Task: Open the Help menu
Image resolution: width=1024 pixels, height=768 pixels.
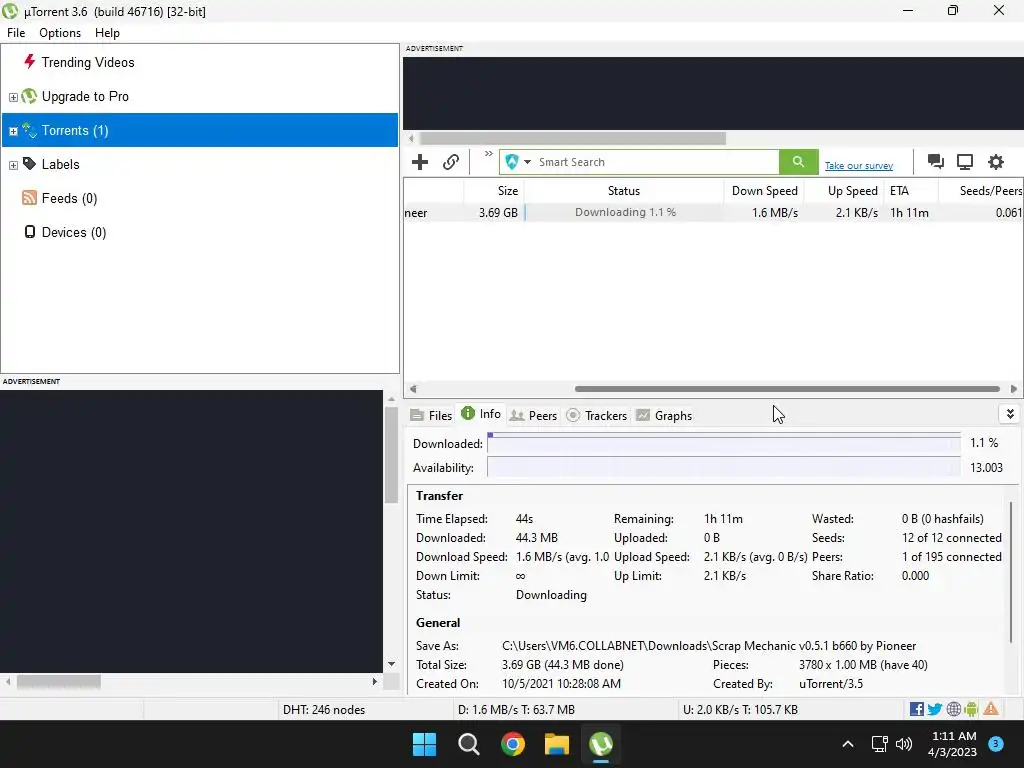Action: (x=107, y=33)
